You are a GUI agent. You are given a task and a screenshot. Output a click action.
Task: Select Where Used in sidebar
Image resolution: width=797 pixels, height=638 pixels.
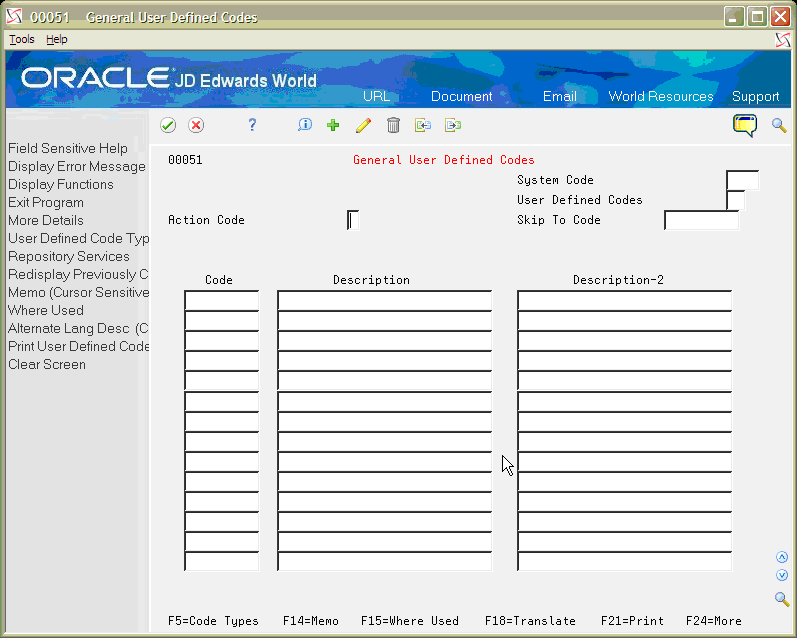[46, 310]
